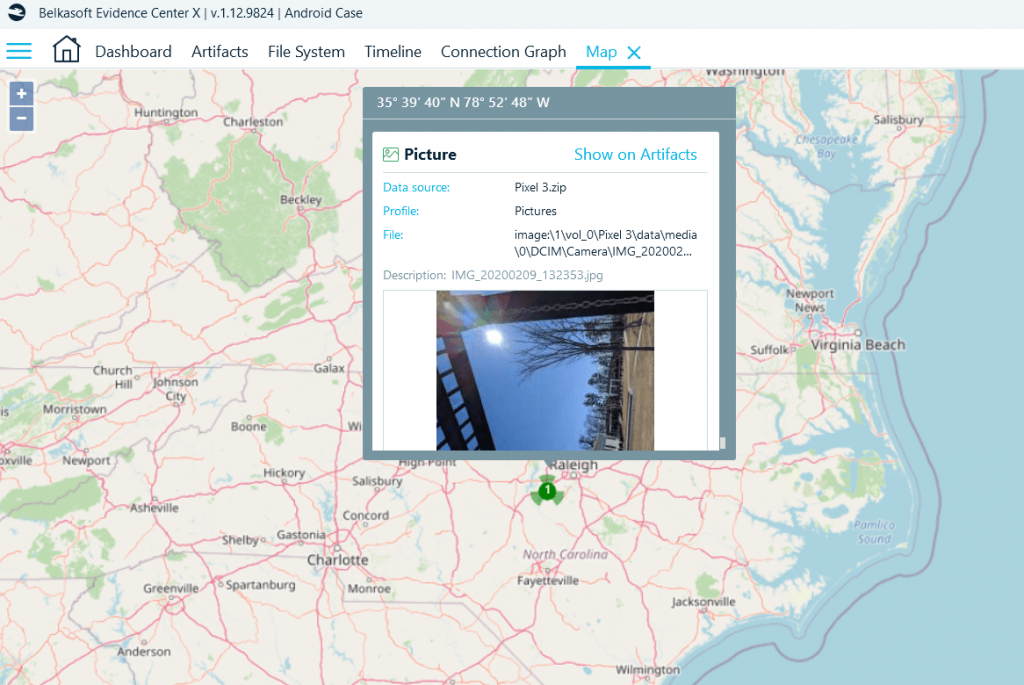Select the green marker labeled 1
Viewport: 1024px width, 685px height.
(548, 491)
